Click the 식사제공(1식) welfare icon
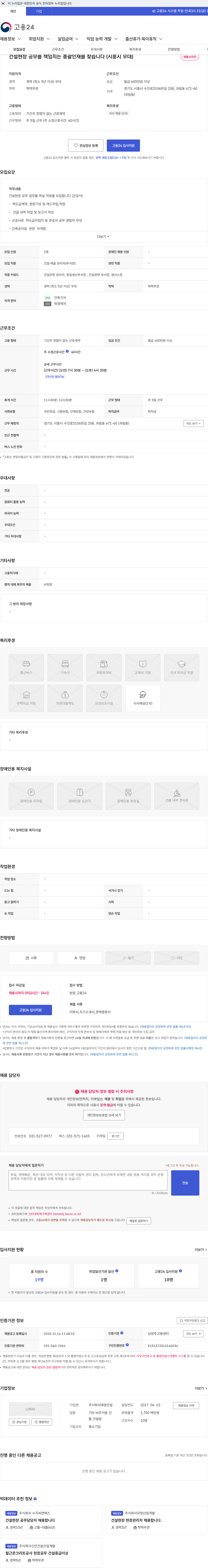The height and width of the screenshot is (1568, 208). tap(143, 698)
